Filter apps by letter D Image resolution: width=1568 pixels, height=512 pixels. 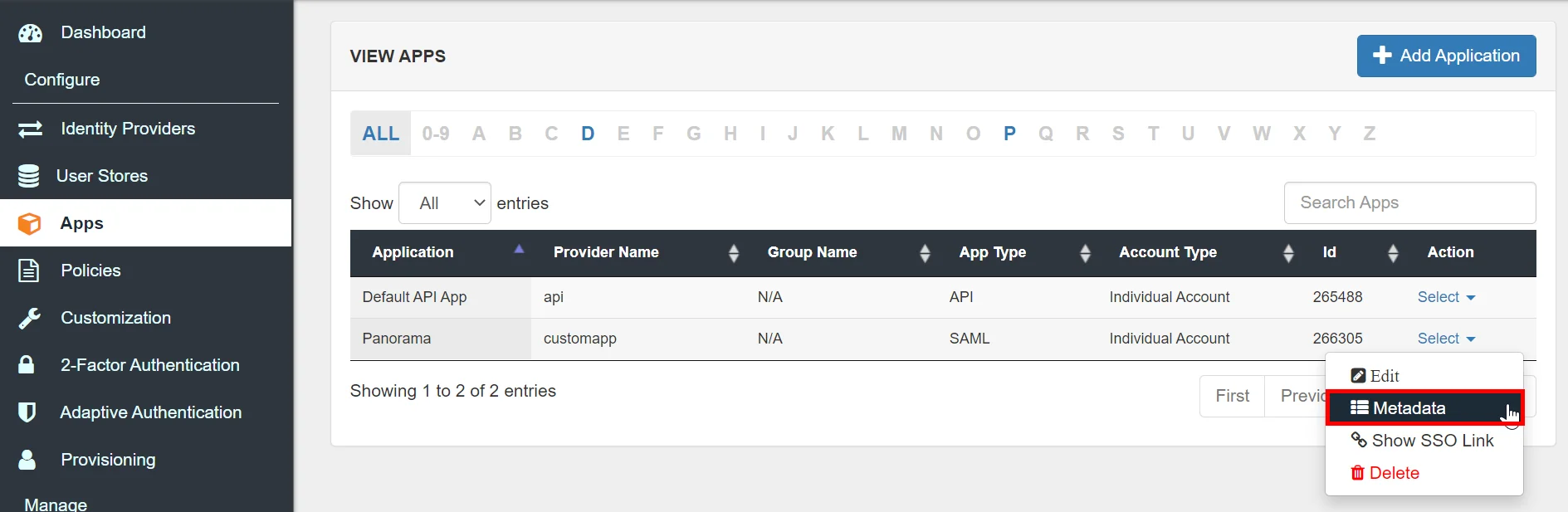588,134
